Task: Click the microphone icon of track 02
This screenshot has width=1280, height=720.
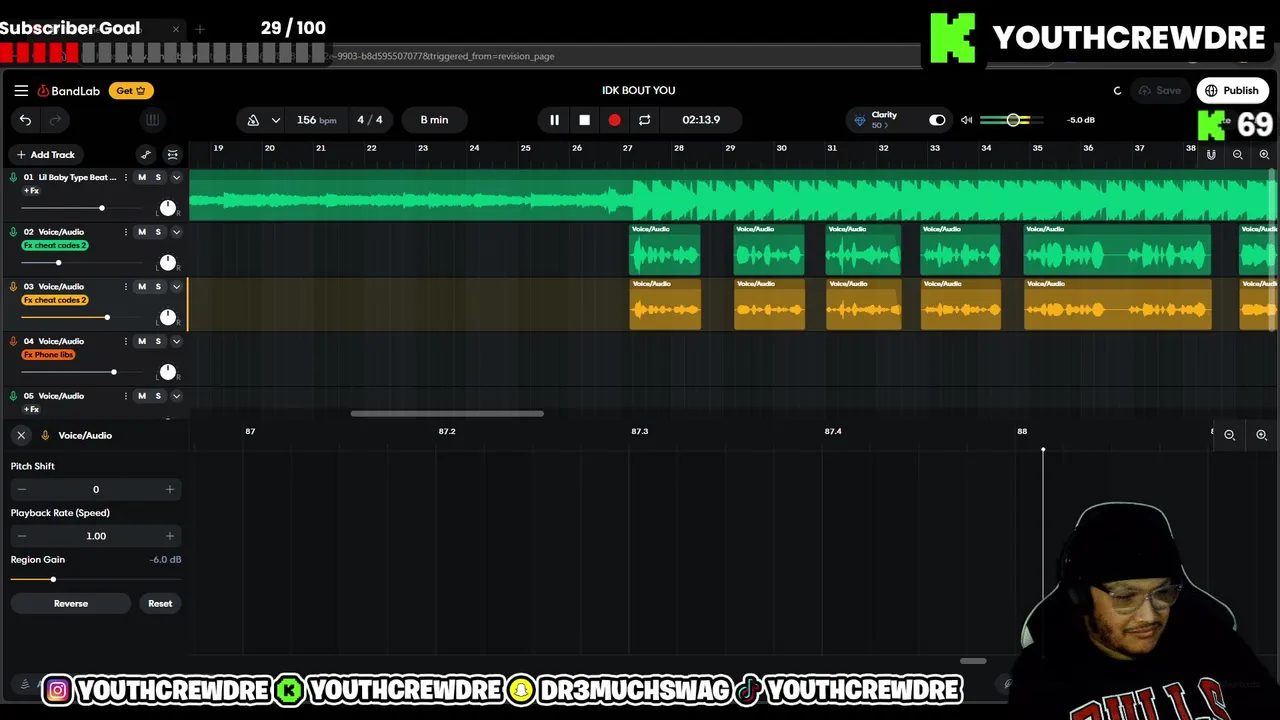Action: coord(13,232)
